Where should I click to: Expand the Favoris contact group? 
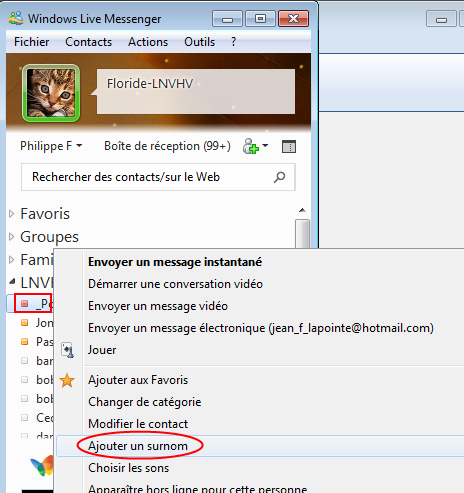coord(11,214)
